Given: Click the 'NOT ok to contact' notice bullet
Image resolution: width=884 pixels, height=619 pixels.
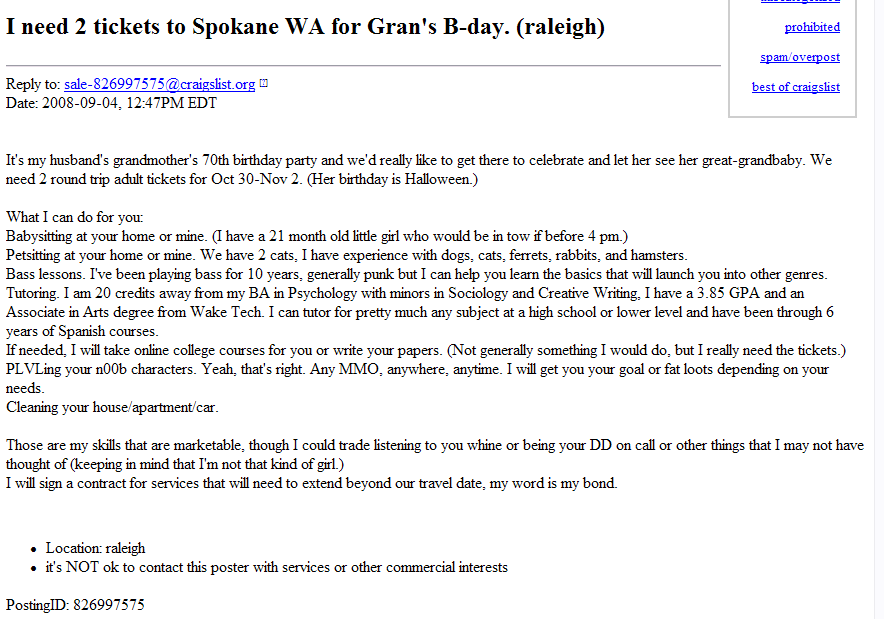Looking at the screenshot, I should 277,567.
